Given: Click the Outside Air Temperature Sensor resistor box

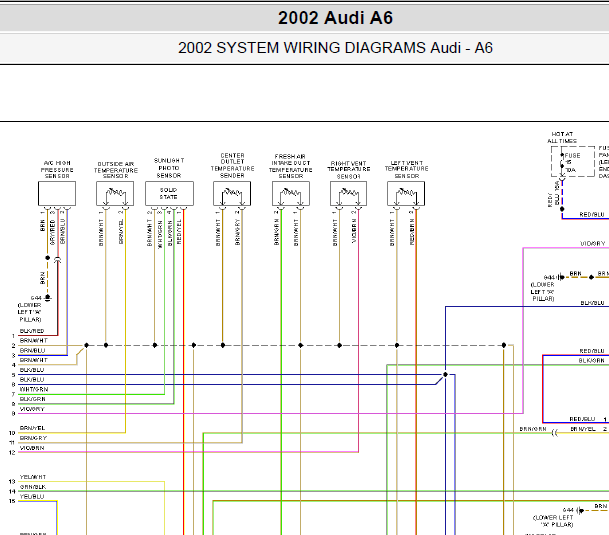Looking at the screenshot, I should tap(115, 193).
